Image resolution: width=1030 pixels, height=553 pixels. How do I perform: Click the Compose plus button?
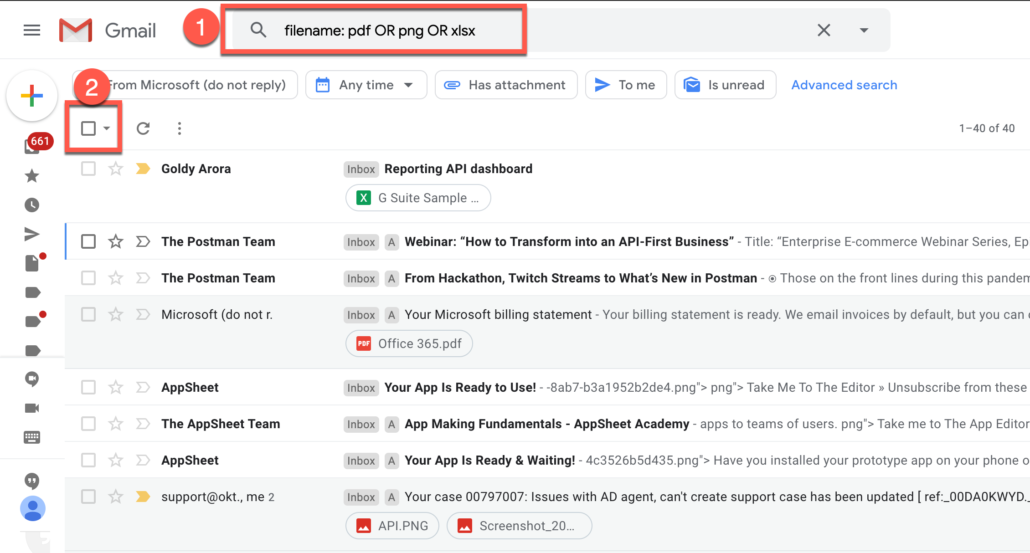tap(32, 96)
